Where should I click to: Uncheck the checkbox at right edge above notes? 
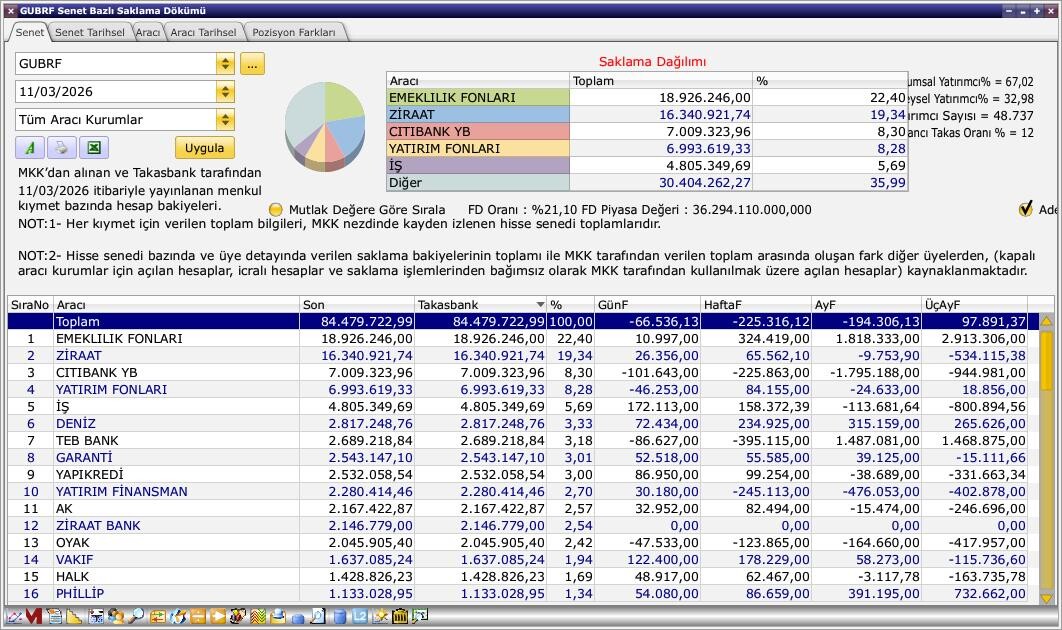point(1025,209)
